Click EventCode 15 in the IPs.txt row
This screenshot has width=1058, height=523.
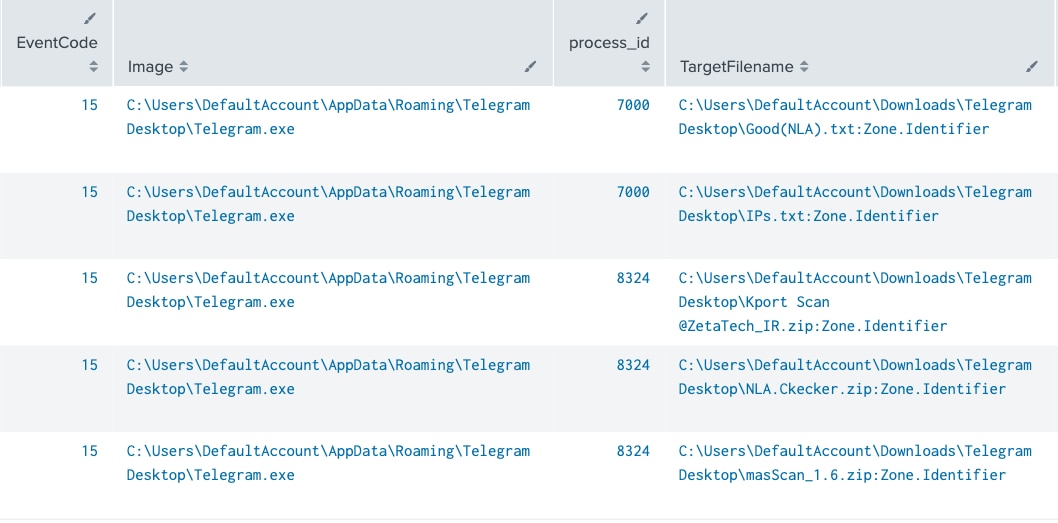pyautogui.click(x=90, y=192)
